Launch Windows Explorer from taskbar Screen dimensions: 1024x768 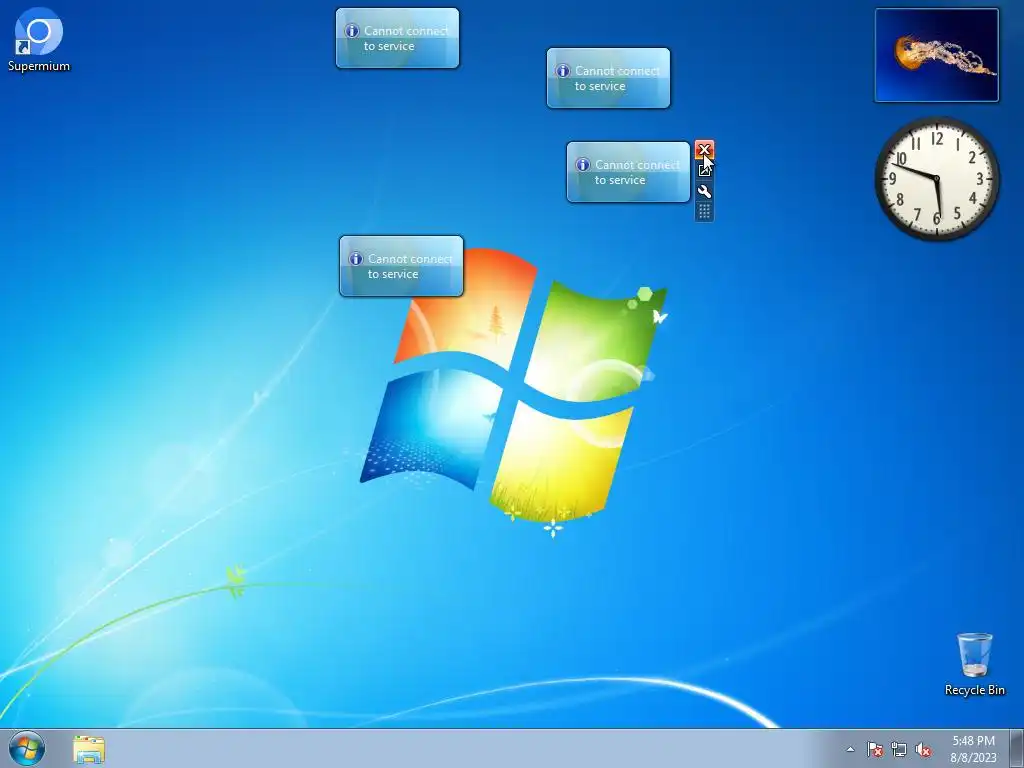89,749
